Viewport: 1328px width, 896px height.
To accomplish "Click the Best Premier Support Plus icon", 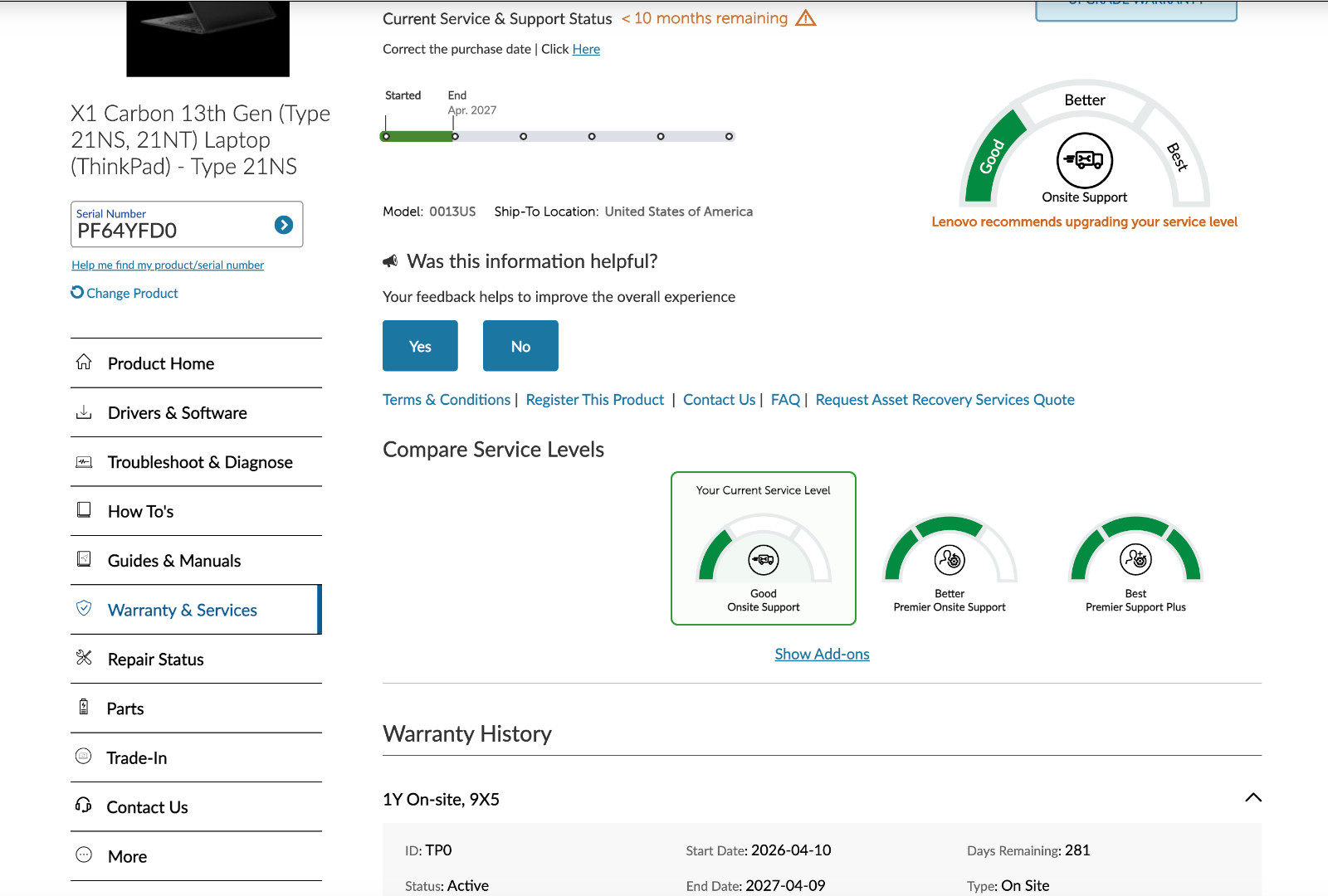I will click(1135, 560).
